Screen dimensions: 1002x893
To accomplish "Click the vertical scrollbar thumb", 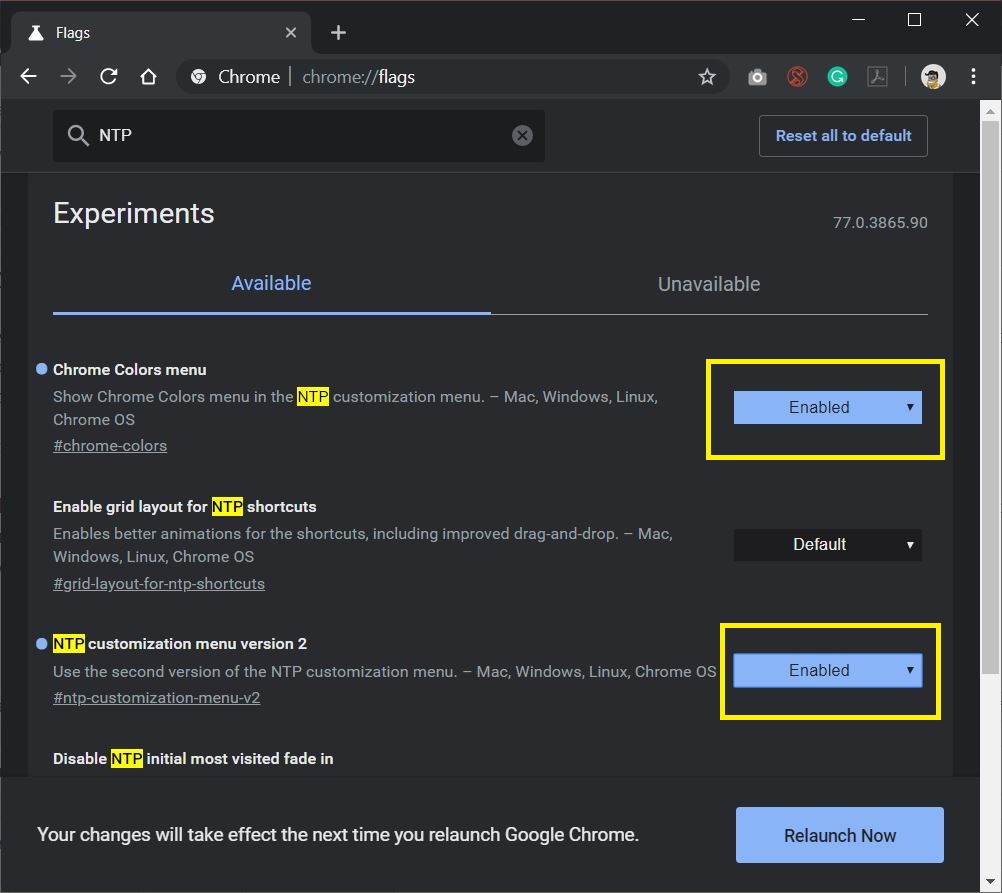I will pos(990,396).
